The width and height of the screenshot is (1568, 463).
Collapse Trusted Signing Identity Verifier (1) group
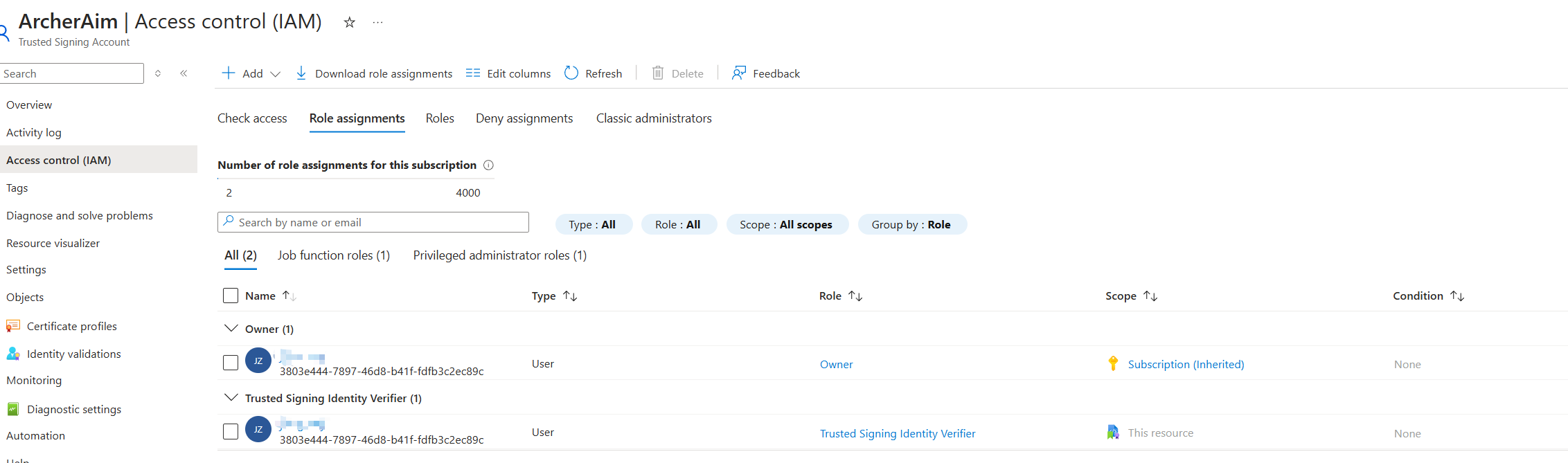point(231,397)
